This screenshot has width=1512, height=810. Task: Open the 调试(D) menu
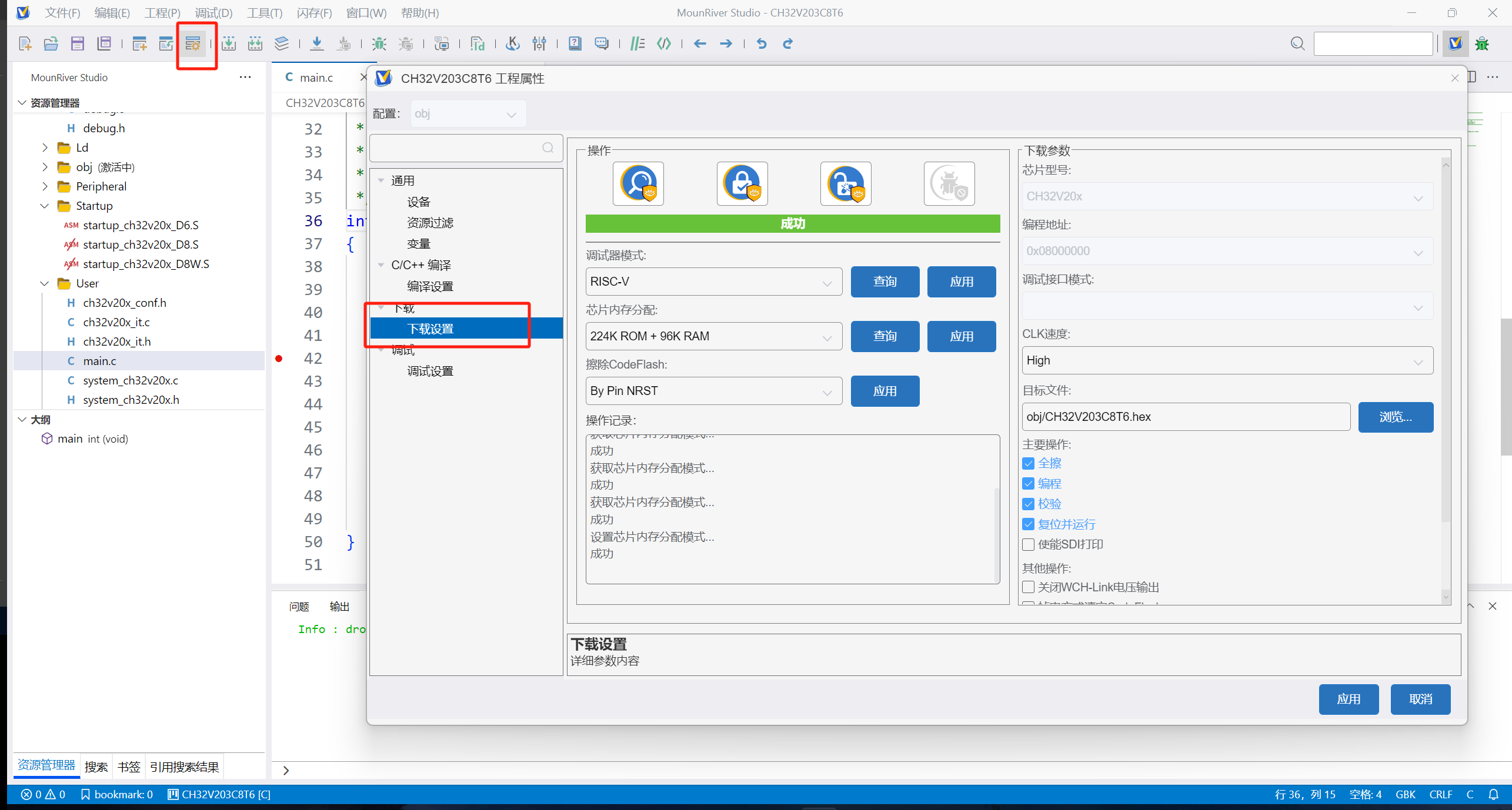[x=213, y=13]
